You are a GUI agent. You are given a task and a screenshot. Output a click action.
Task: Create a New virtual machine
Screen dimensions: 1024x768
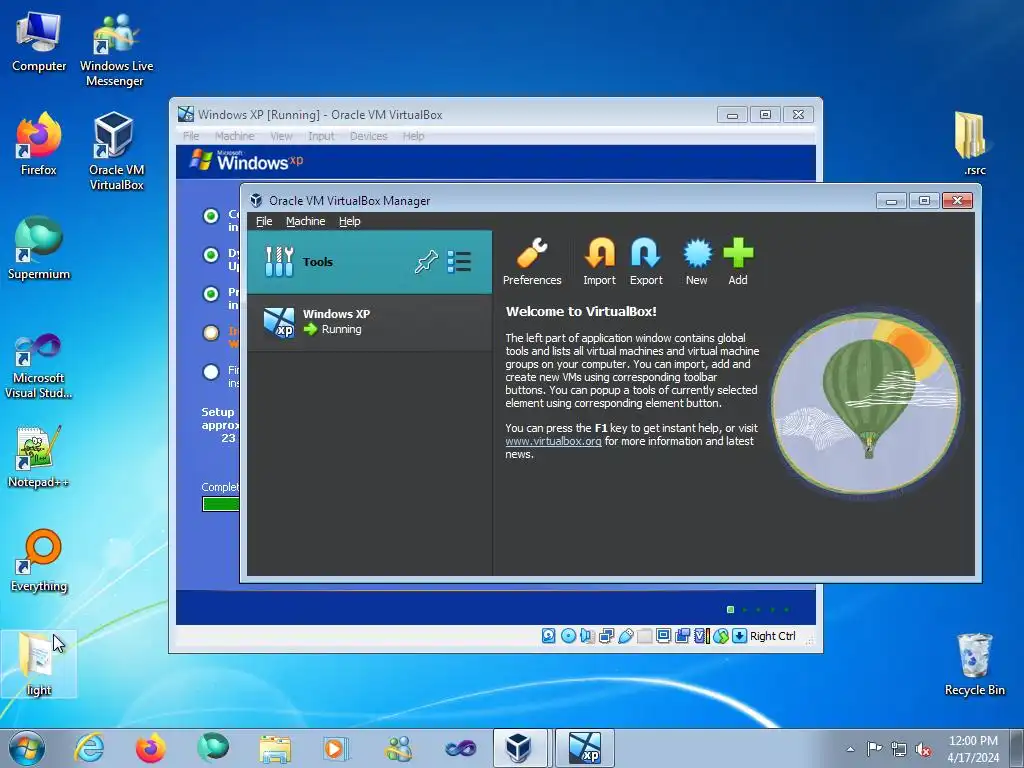point(697,261)
